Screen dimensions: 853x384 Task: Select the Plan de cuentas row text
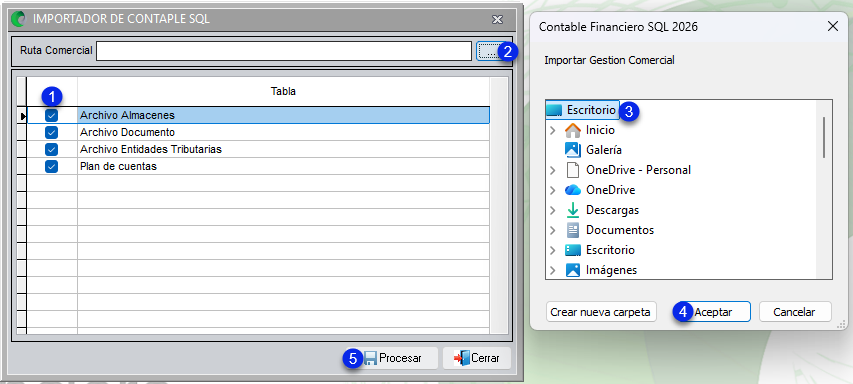point(118,166)
